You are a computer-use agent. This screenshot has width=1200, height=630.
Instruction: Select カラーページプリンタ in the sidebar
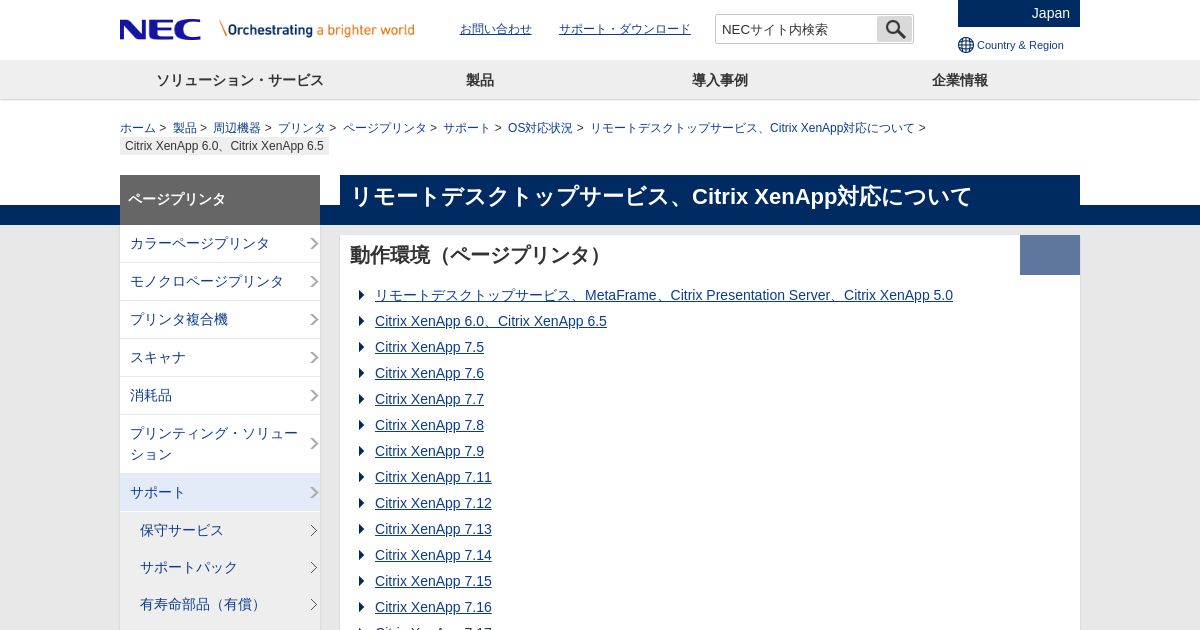pyautogui.click(x=220, y=244)
